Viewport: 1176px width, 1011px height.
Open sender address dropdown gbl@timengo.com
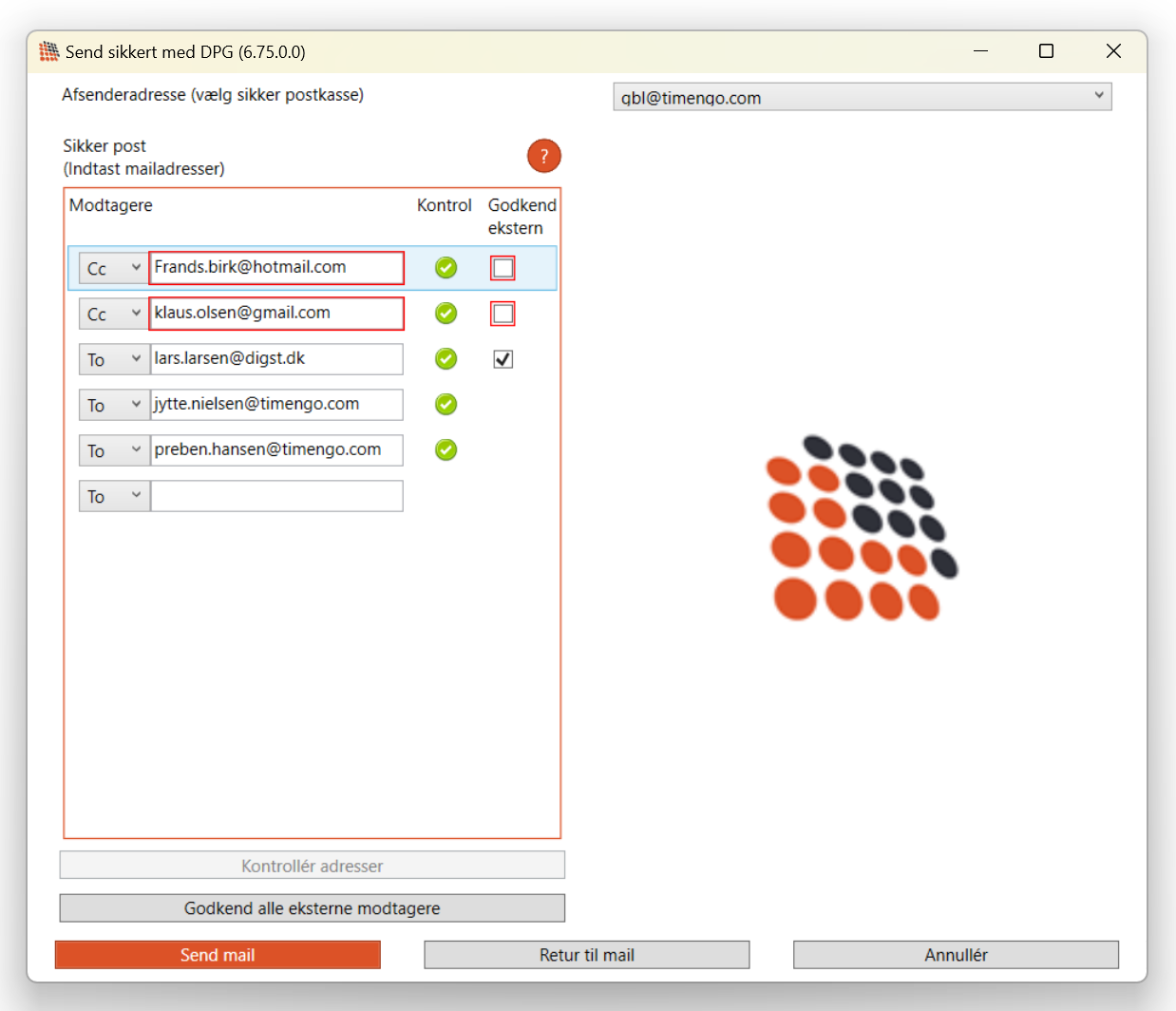(862, 97)
